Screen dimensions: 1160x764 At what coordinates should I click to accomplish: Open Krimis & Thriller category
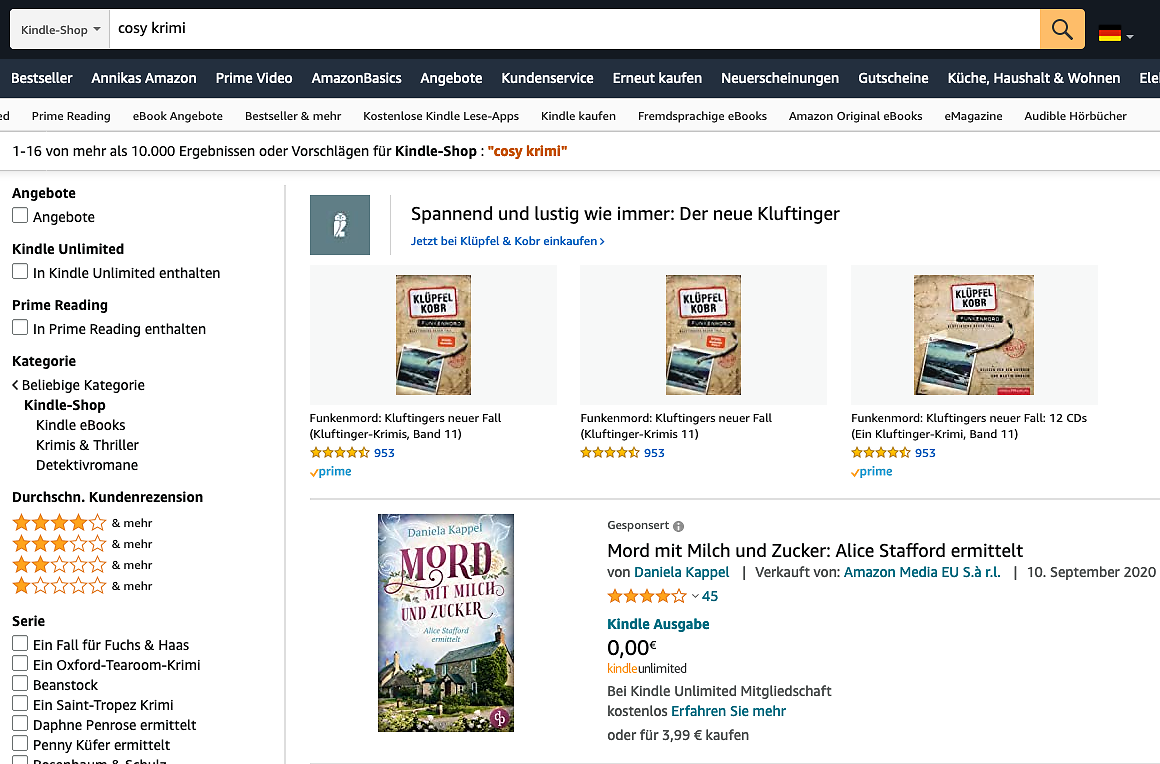pos(87,445)
